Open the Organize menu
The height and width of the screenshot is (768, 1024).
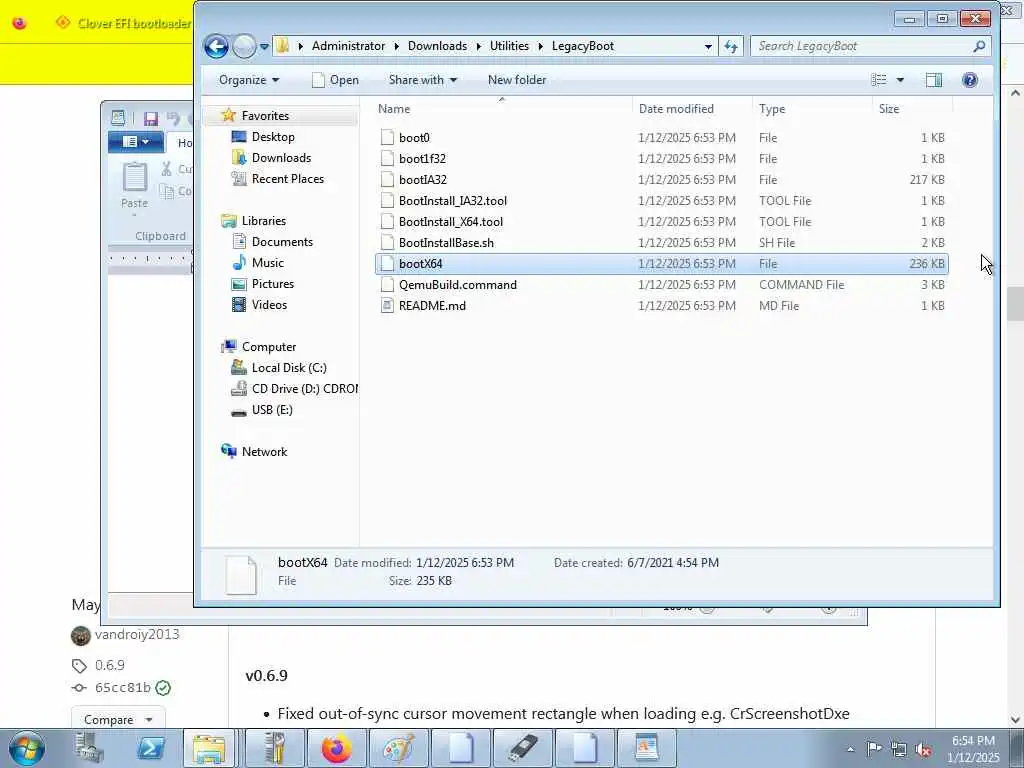click(249, 80)
